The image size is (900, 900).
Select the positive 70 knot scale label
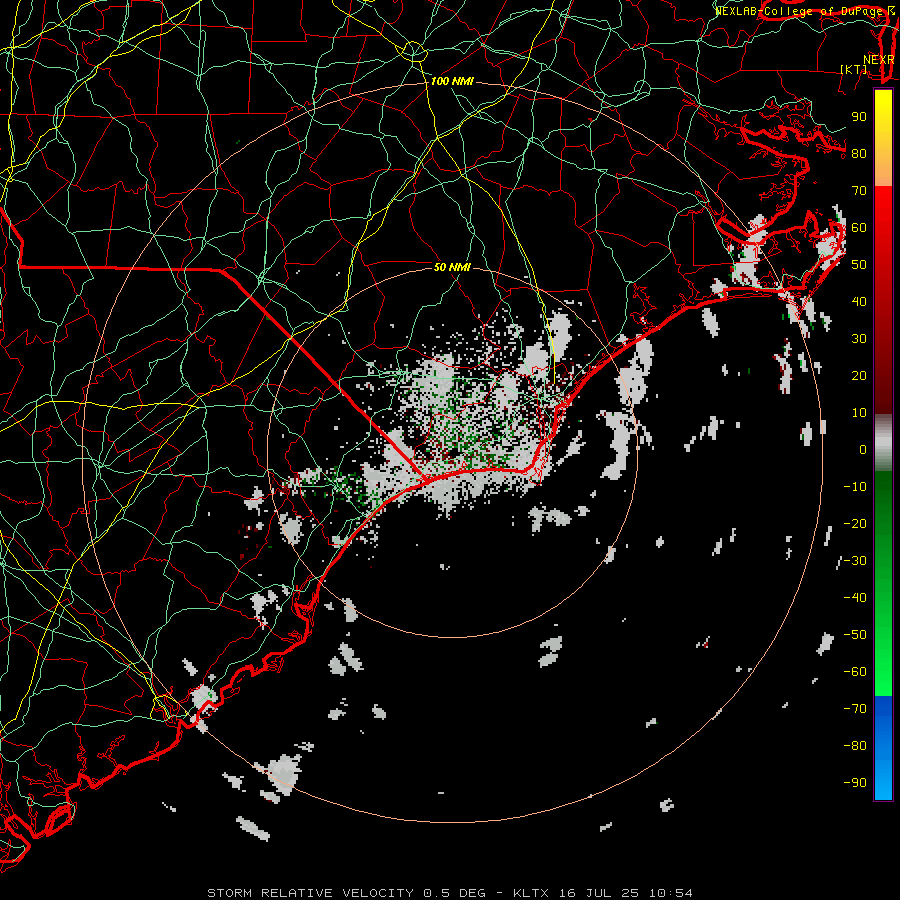point(859,191)
